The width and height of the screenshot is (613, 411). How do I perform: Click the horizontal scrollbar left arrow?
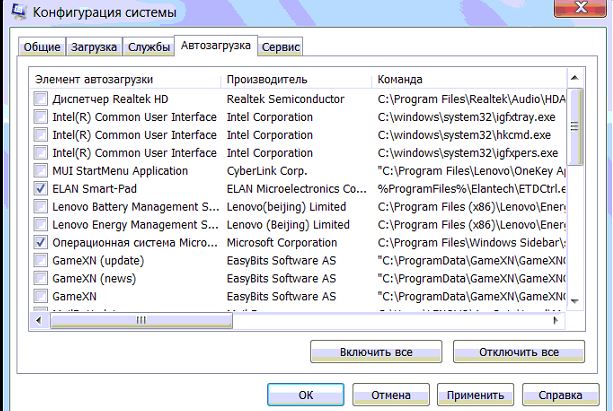[x=39, y=321]
